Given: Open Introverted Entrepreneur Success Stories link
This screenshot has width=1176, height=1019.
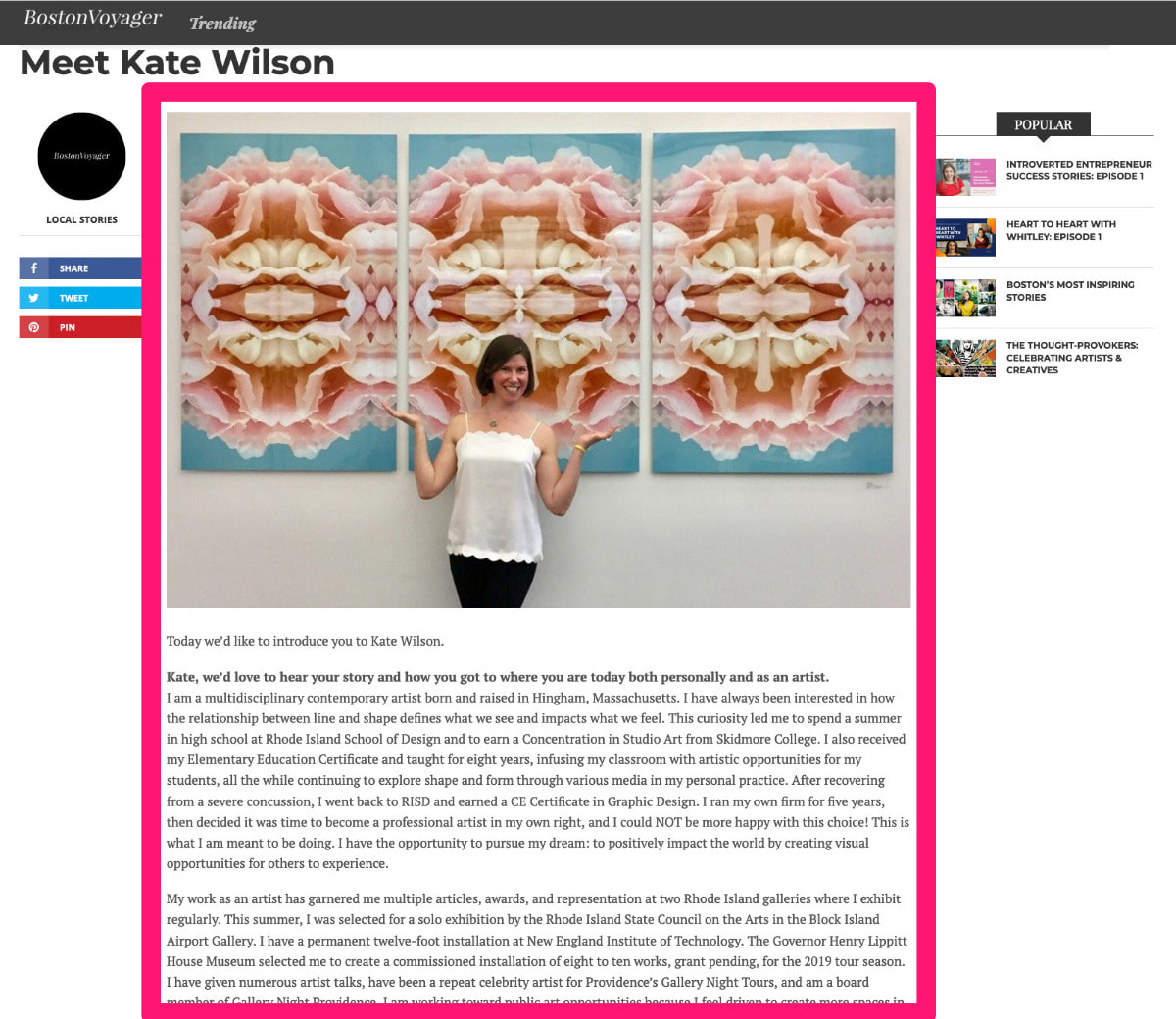Looking at the screenshot, I should [1079, 170].
